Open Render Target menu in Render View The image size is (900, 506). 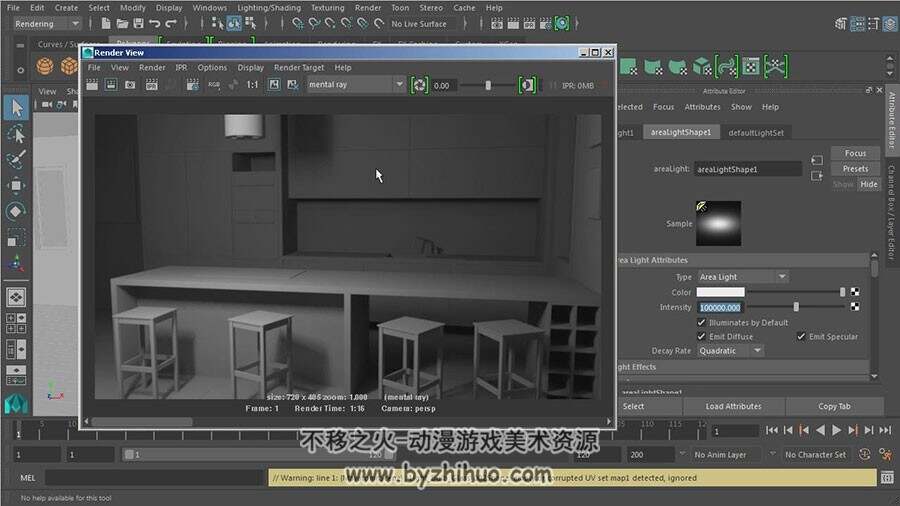tap(299, 67)
